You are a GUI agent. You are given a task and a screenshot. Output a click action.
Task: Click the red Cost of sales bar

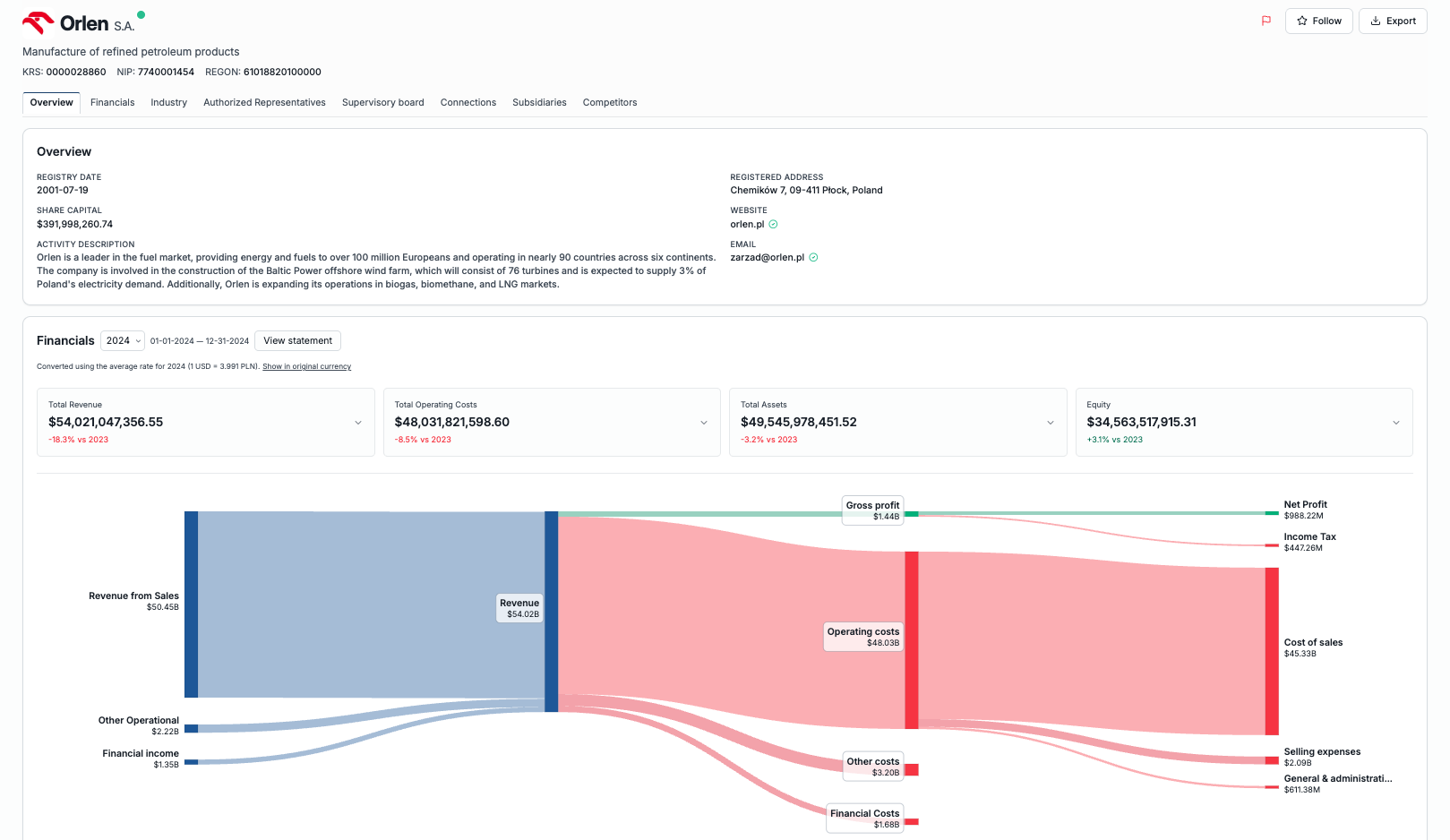[1272, 651]
